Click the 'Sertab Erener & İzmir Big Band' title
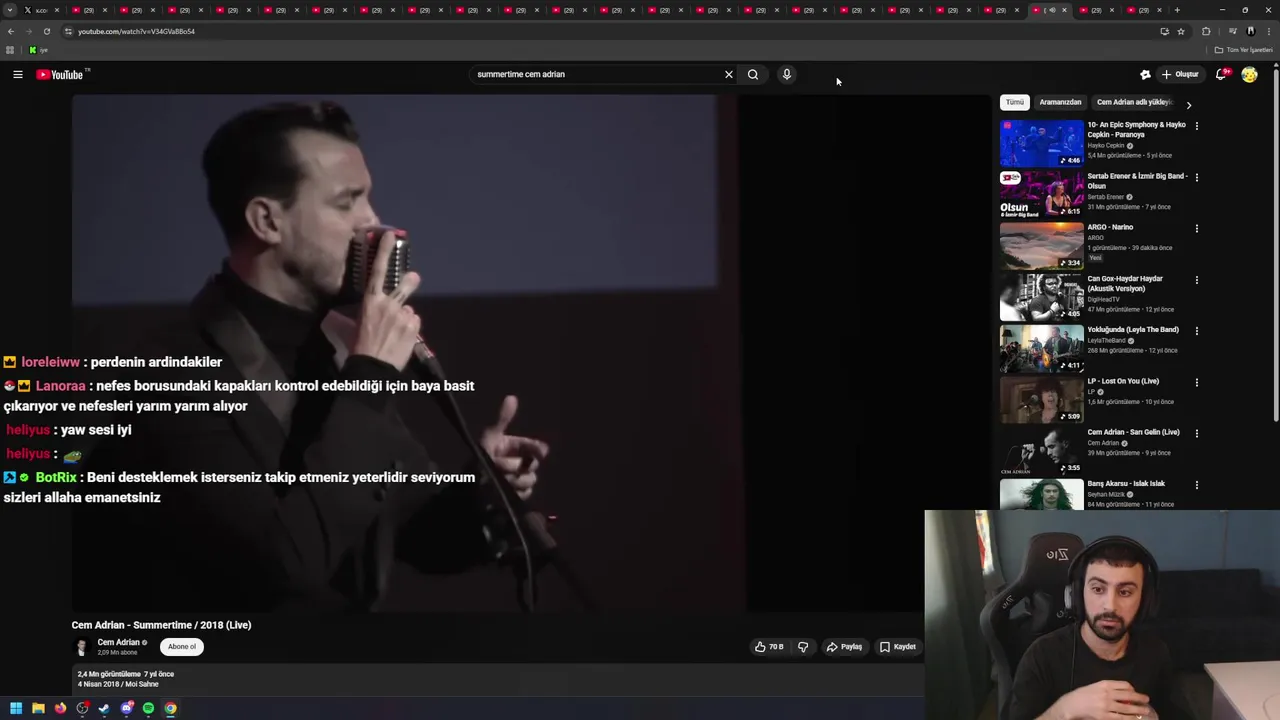The height and width of the screenshot is (720, 1280). (1137, 181)
